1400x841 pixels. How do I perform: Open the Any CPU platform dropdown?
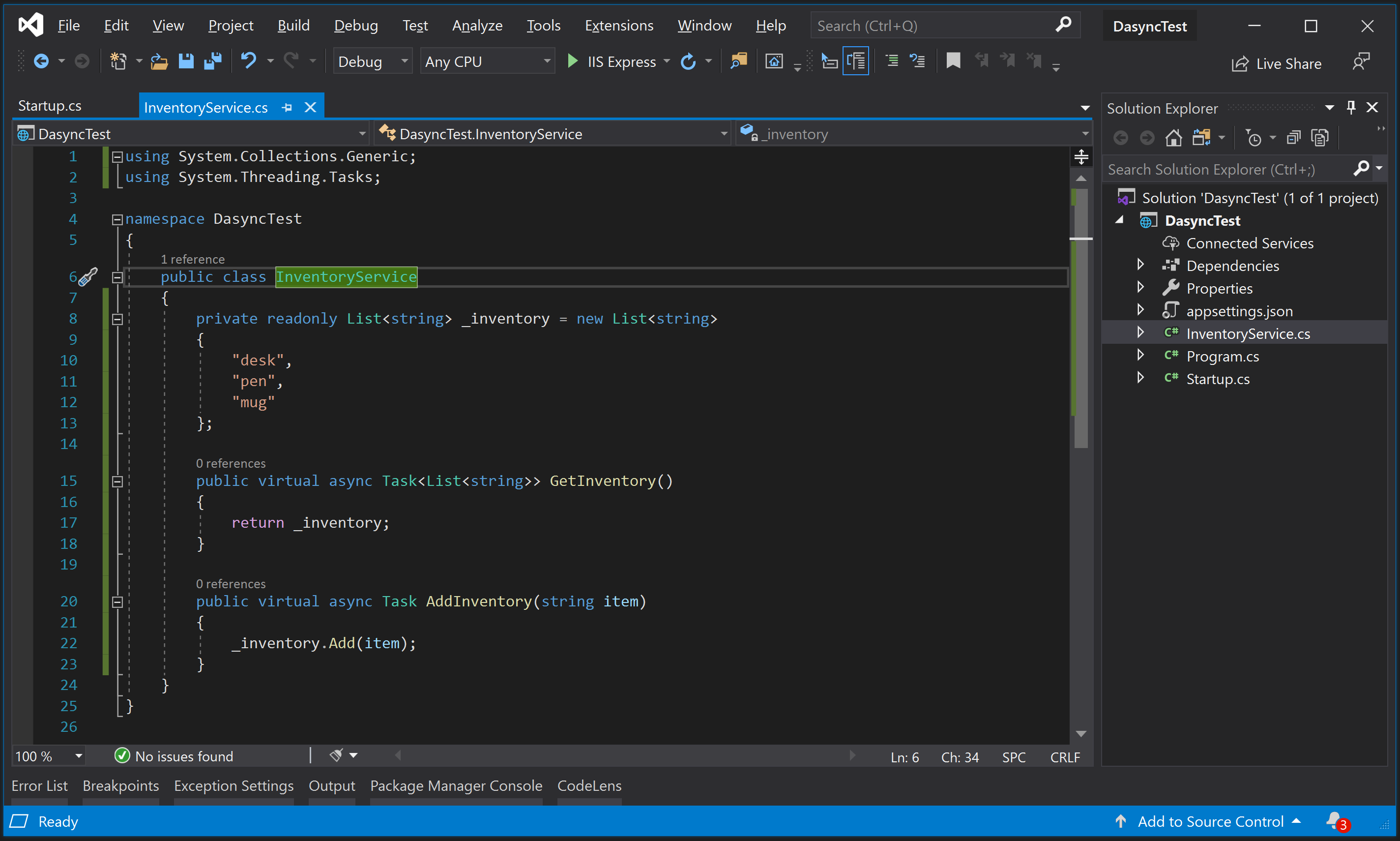tap(487, 61)
